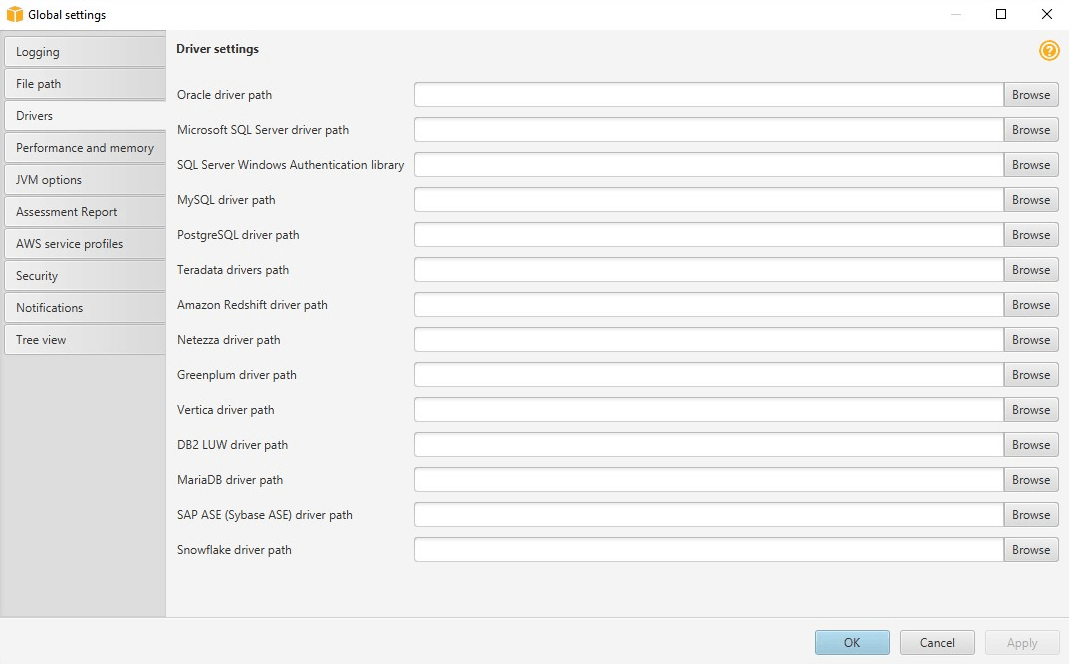Screen dimensions: 1069x664
Task: Click the Apply button
Action: point(1021,642)
